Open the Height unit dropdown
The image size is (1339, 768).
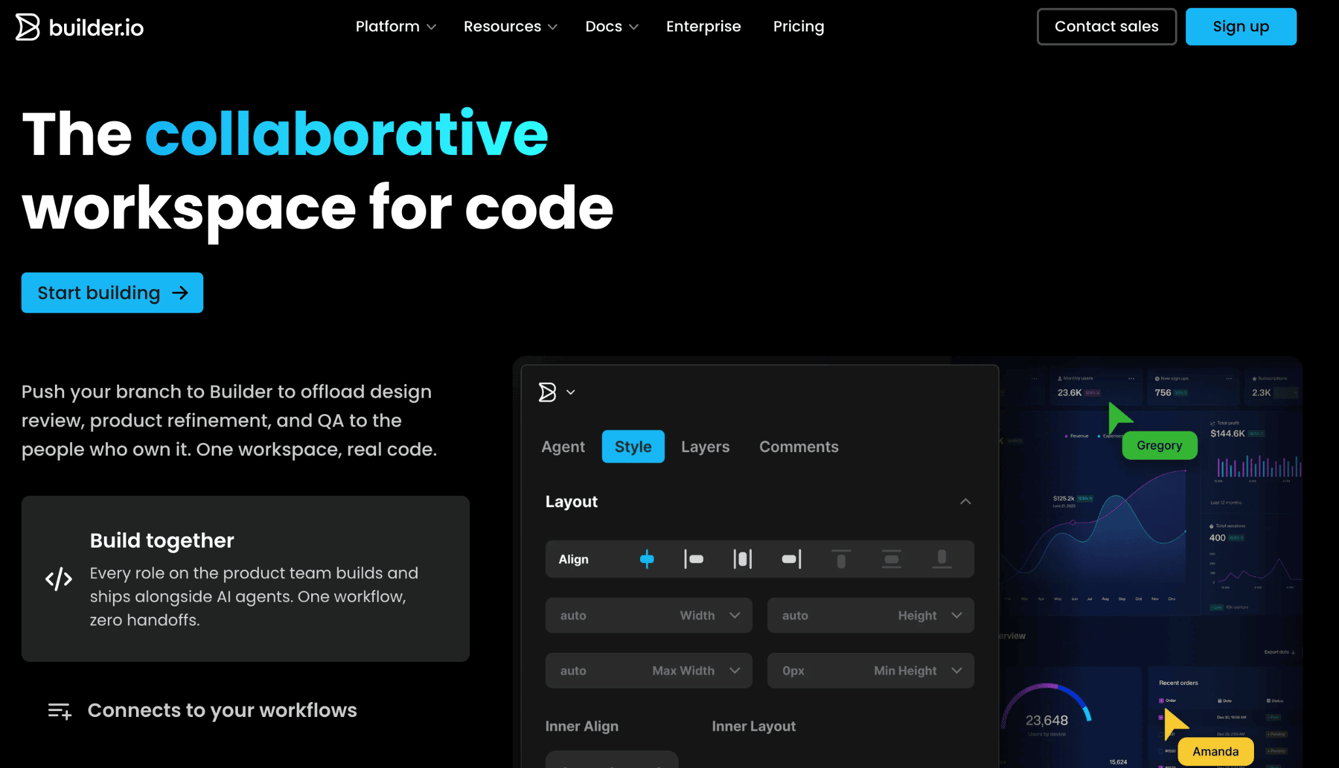click(931, 616)
